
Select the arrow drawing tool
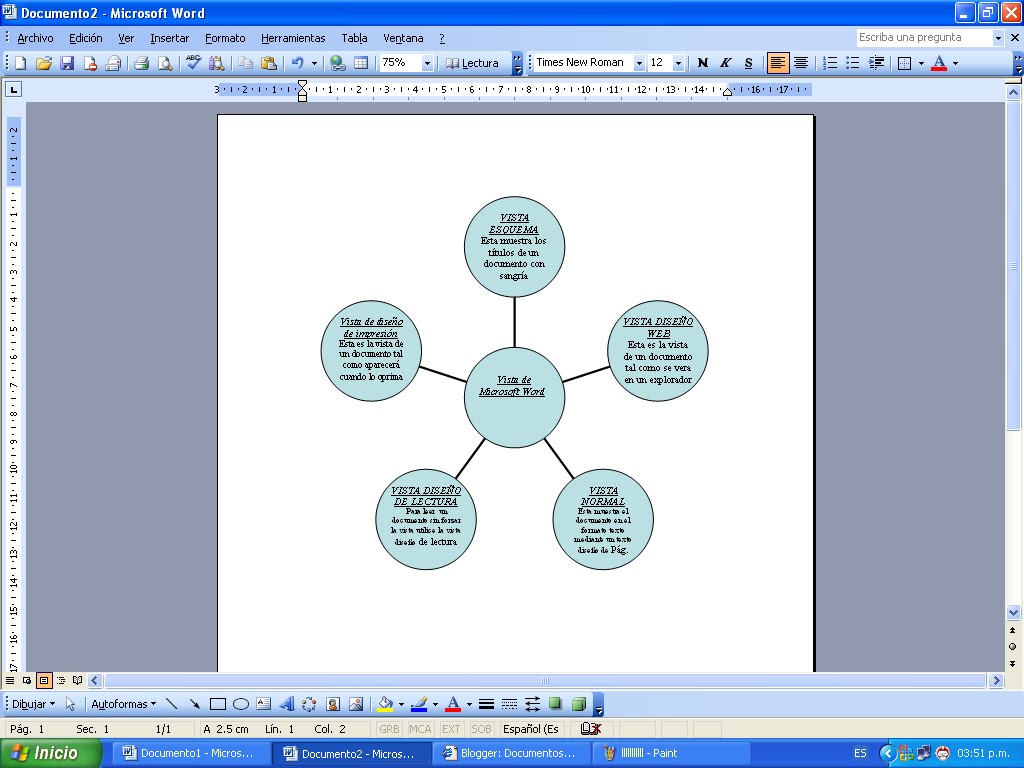coord(194,704)
